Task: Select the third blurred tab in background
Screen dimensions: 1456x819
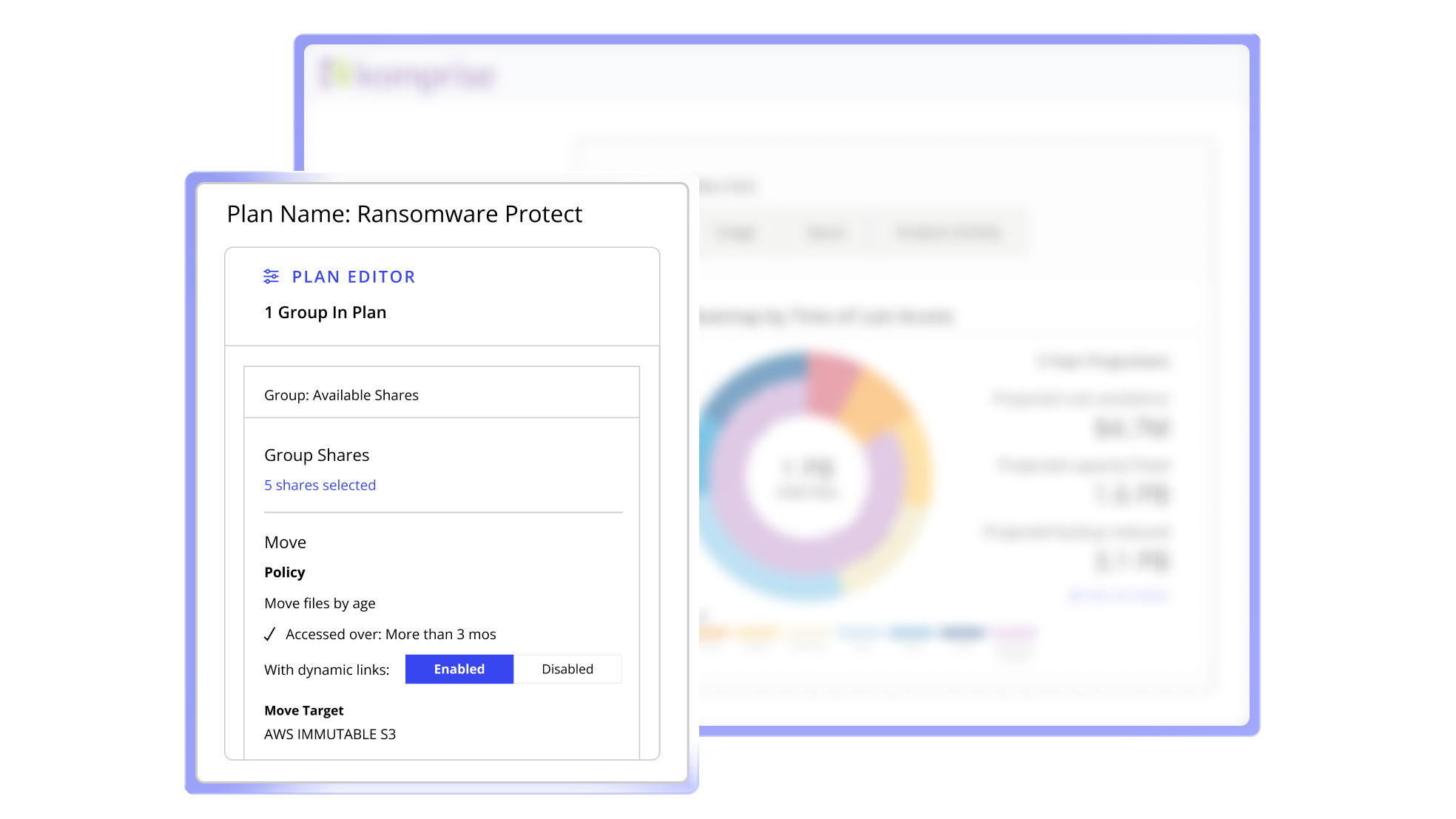Action: [948, 233]
